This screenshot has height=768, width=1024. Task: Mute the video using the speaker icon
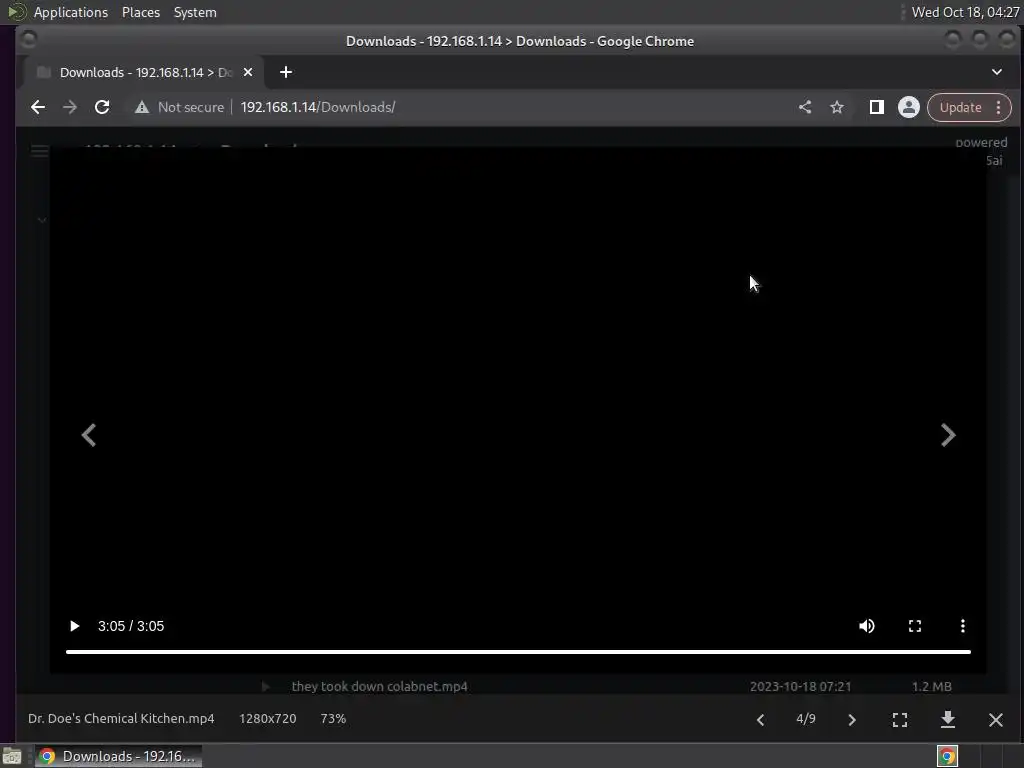click(x=867, y=626)
